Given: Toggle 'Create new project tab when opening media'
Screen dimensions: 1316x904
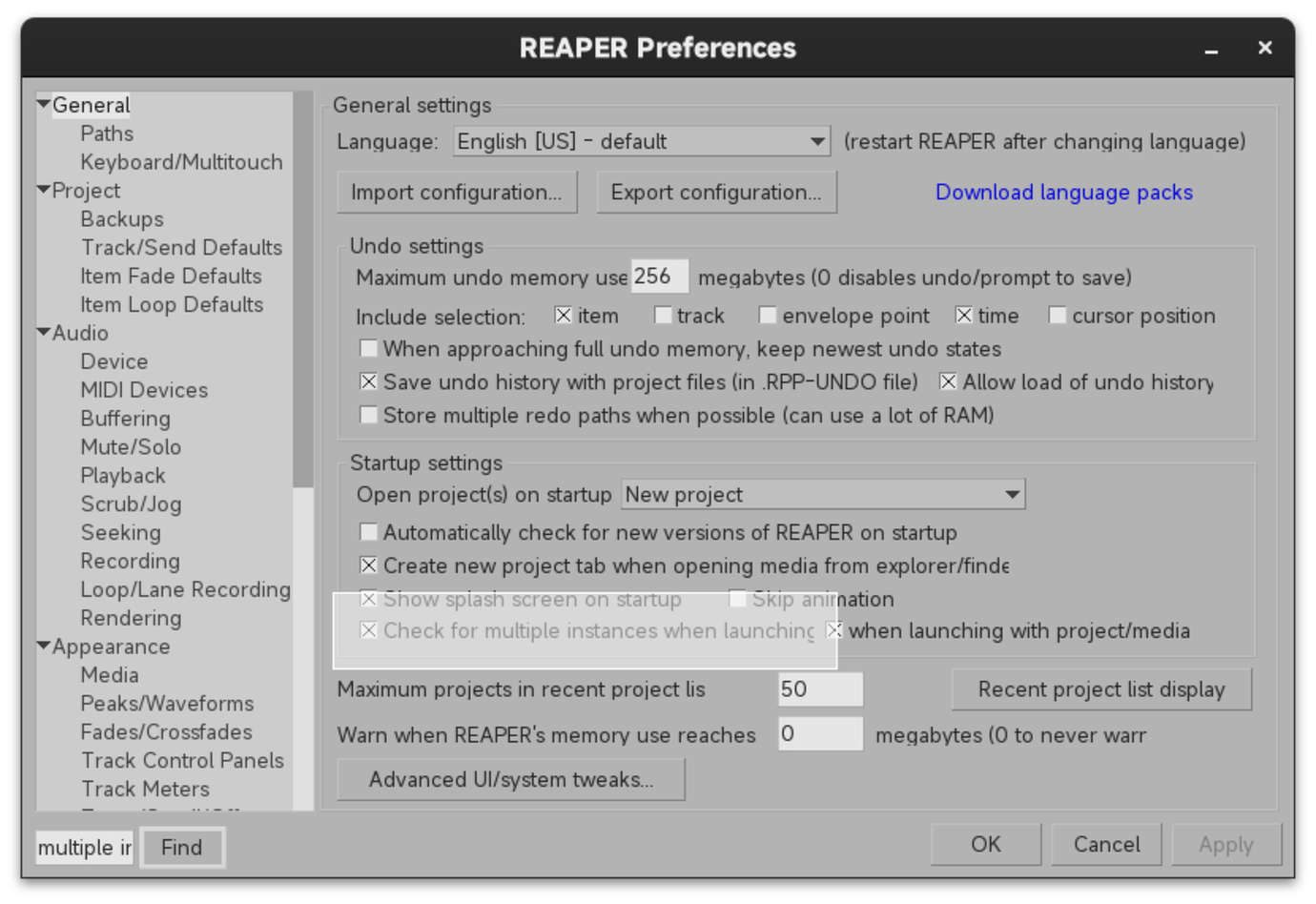Looking at the screenshot, I should [368, 565].
